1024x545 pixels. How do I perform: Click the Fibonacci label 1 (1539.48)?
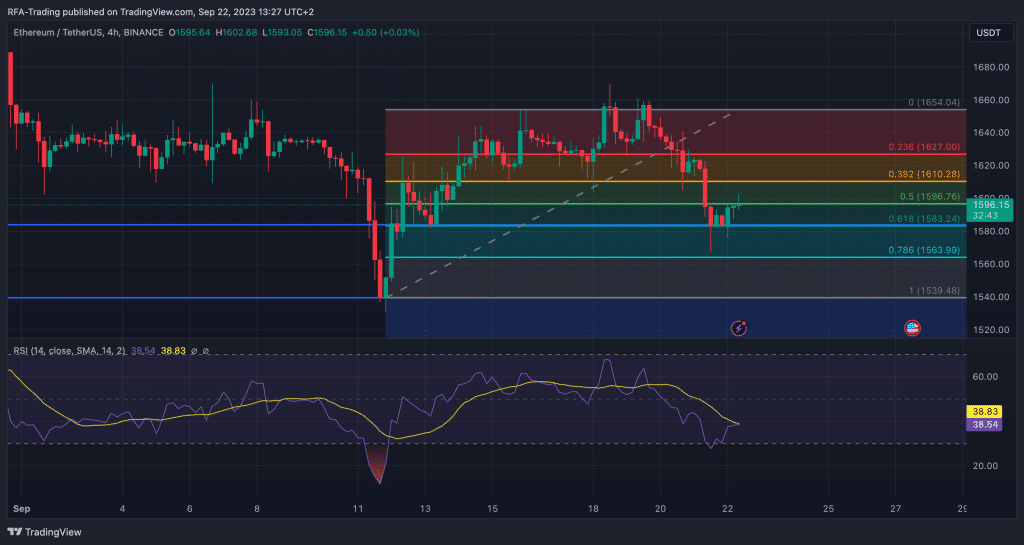point(935,290)
